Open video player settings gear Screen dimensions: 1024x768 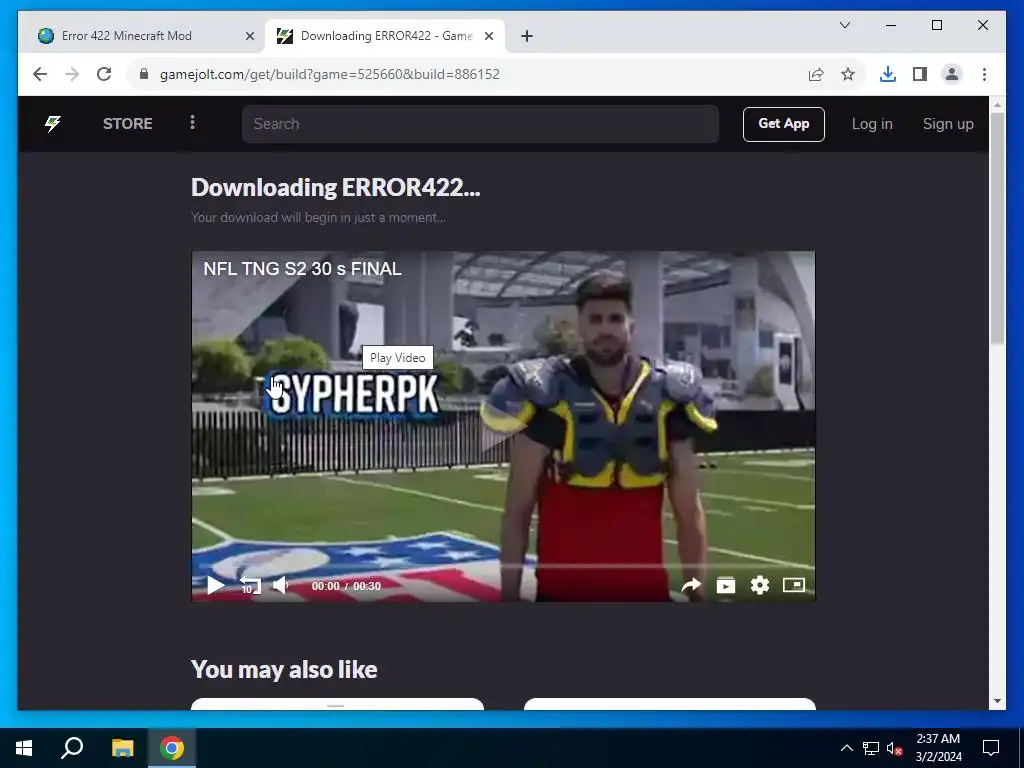coord(760,585)
